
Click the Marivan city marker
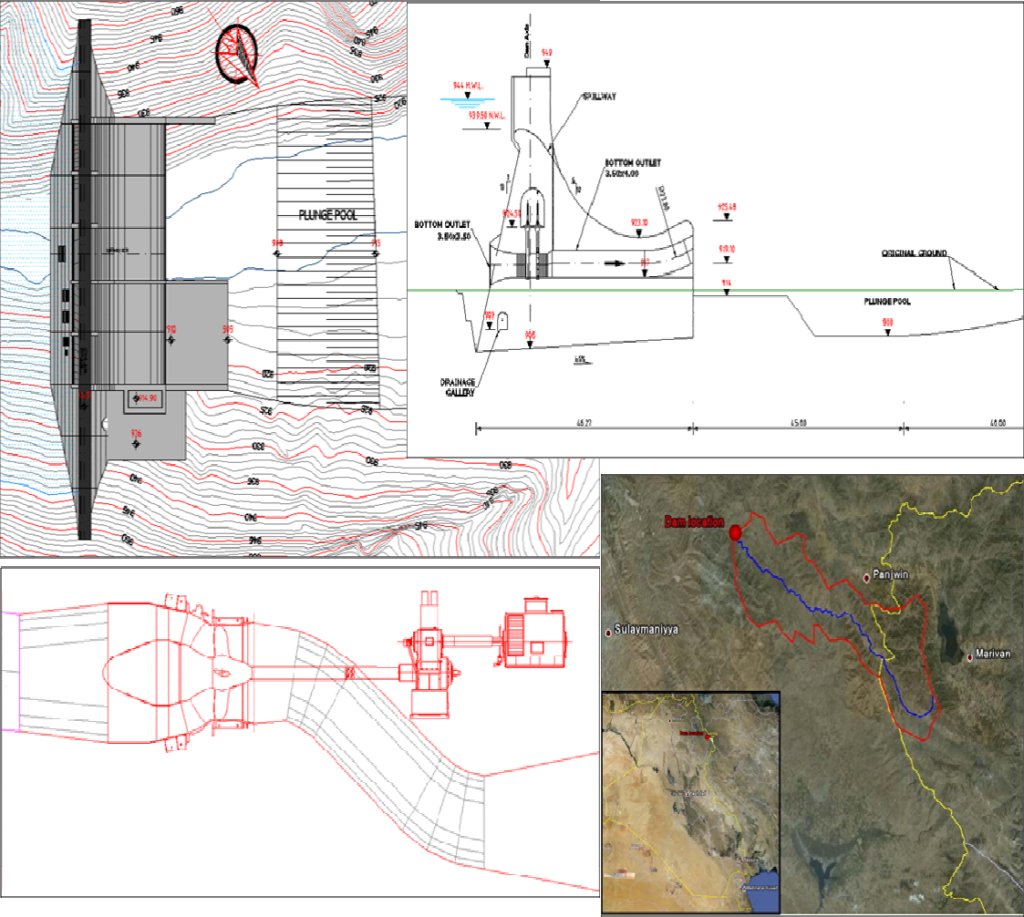(968, 657)
